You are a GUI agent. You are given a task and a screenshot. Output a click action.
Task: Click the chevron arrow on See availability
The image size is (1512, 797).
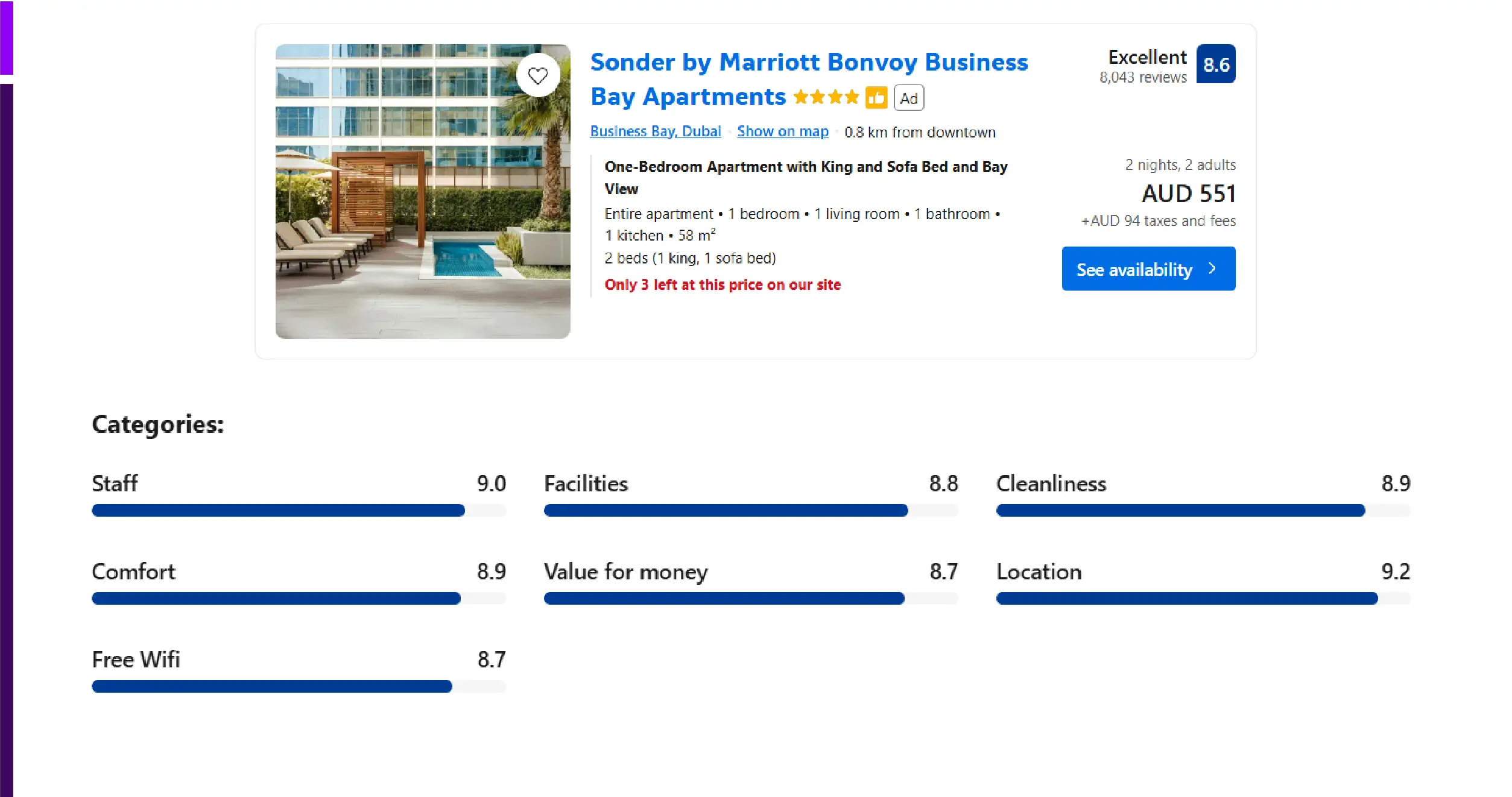tap(1212, 269)
